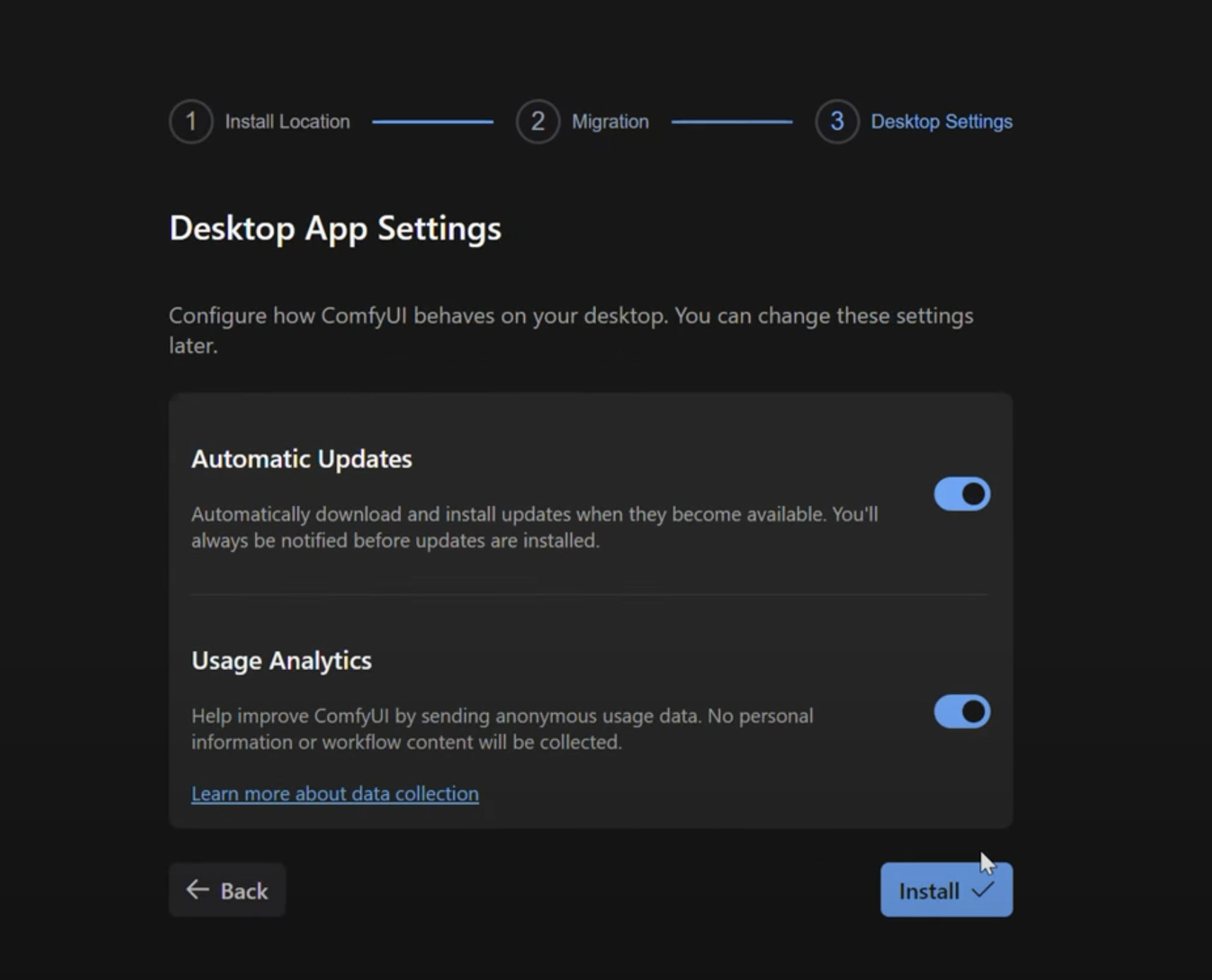Click the Desktop App Settings heading
This screenshot has width=1212, height=980.
335,229
